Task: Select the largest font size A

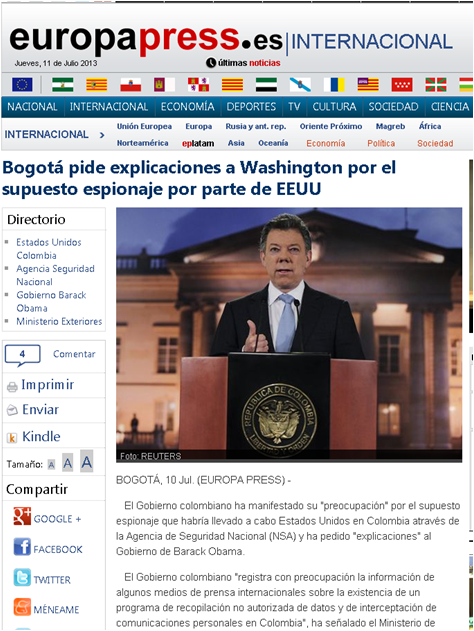Action: coord(87,461)
